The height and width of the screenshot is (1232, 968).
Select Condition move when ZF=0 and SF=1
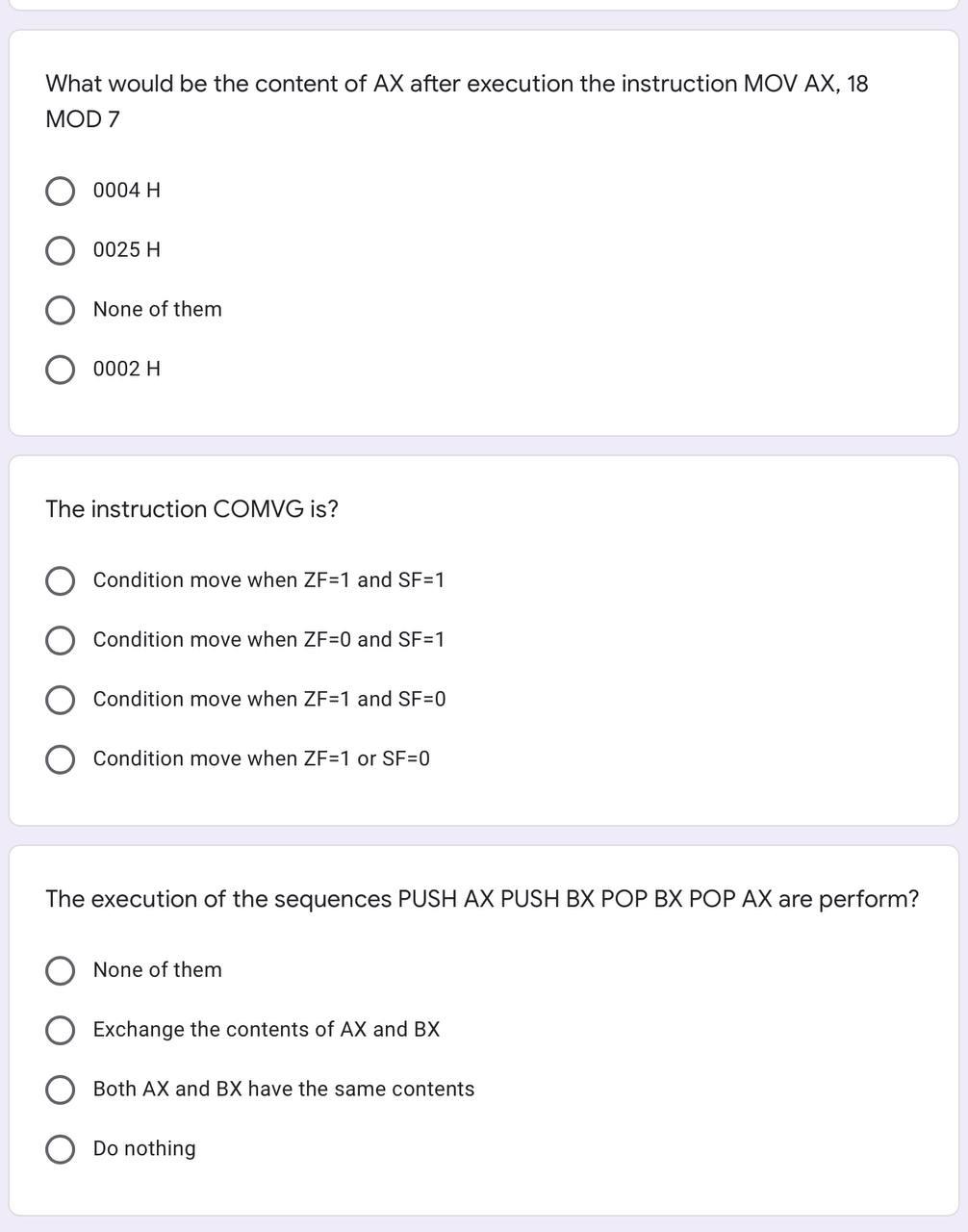[x=61, y=640]
